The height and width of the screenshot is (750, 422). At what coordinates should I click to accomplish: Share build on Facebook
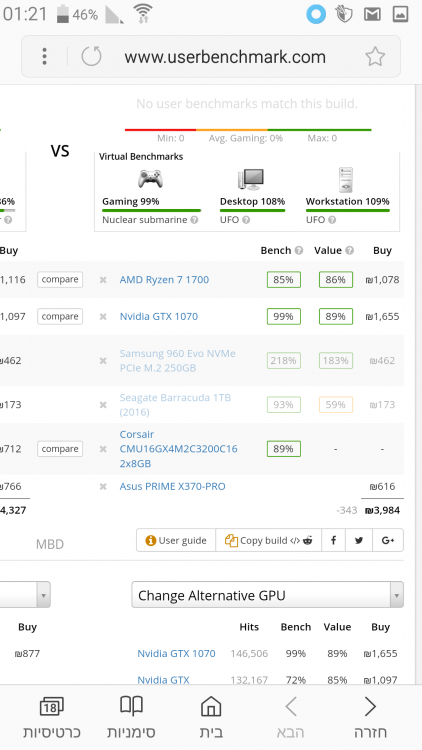(333, 540)
